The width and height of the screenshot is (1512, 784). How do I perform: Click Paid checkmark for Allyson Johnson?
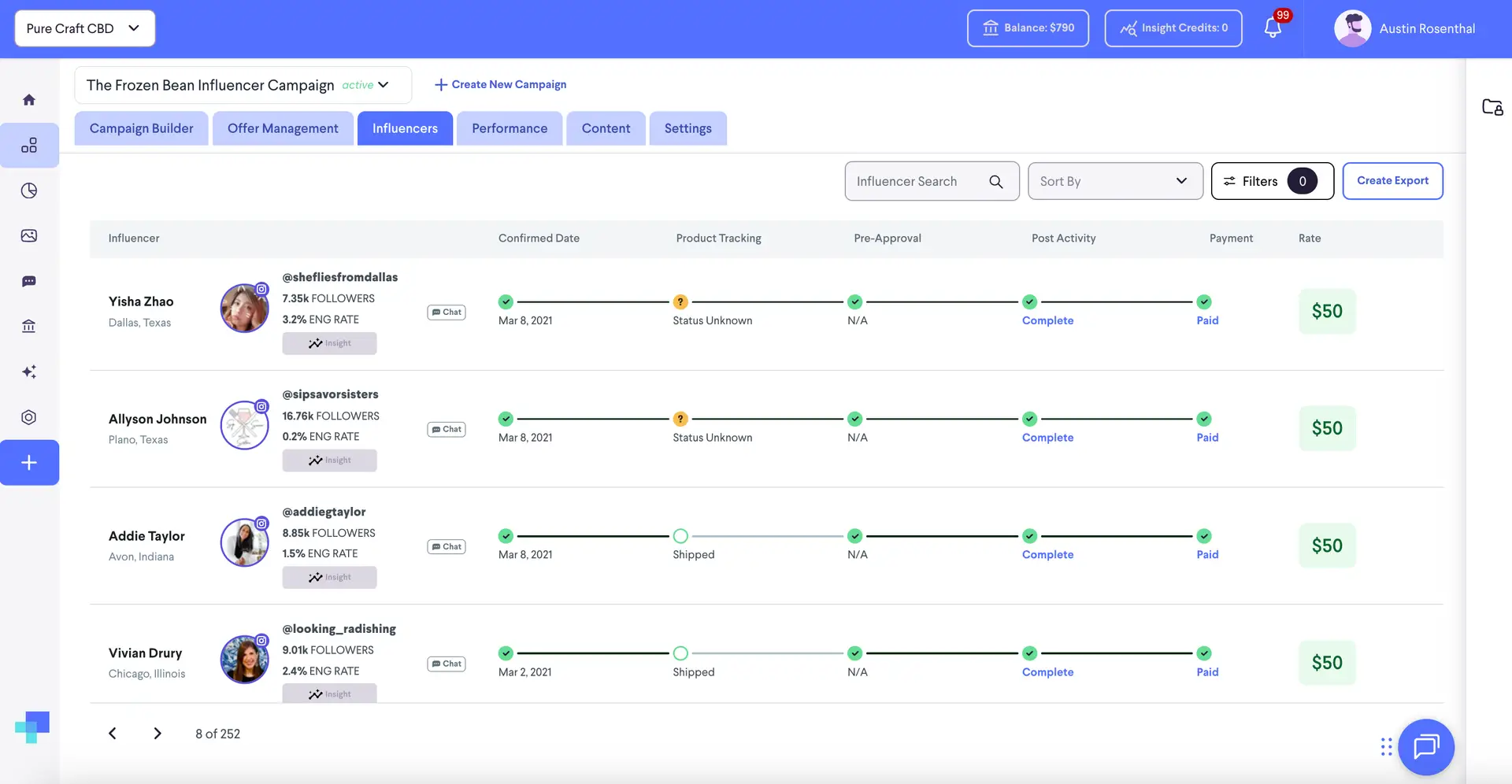[1203, 419]
